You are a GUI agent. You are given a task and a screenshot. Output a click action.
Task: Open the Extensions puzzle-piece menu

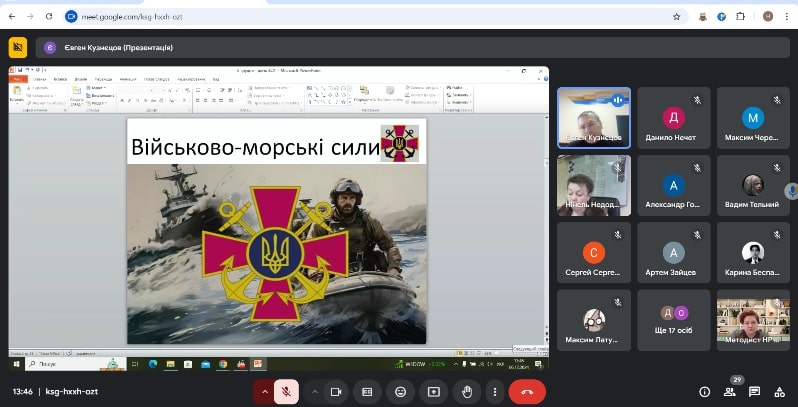[x=740, y=16]
